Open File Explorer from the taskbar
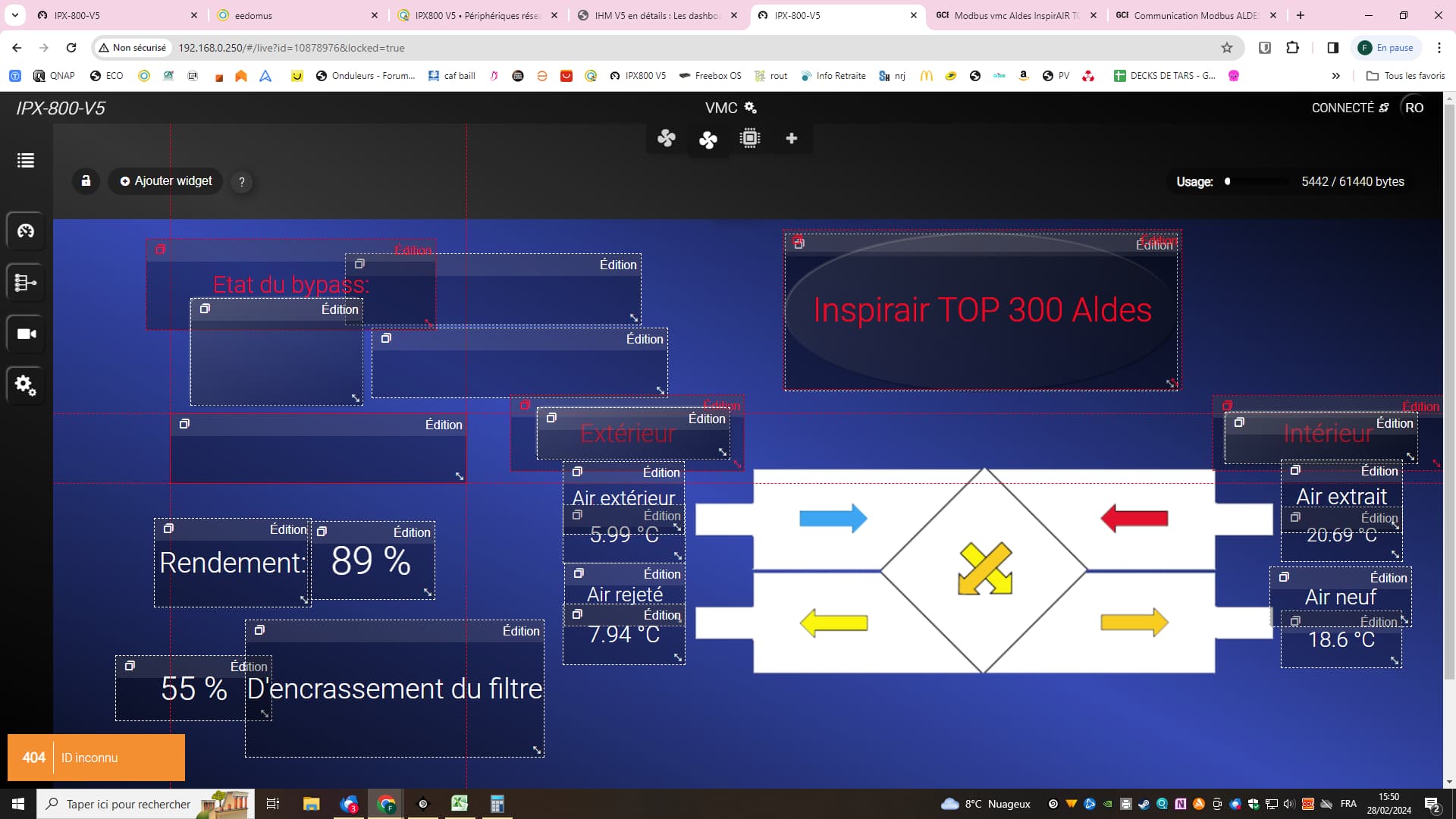The image size is (1456, 819). 312,804
